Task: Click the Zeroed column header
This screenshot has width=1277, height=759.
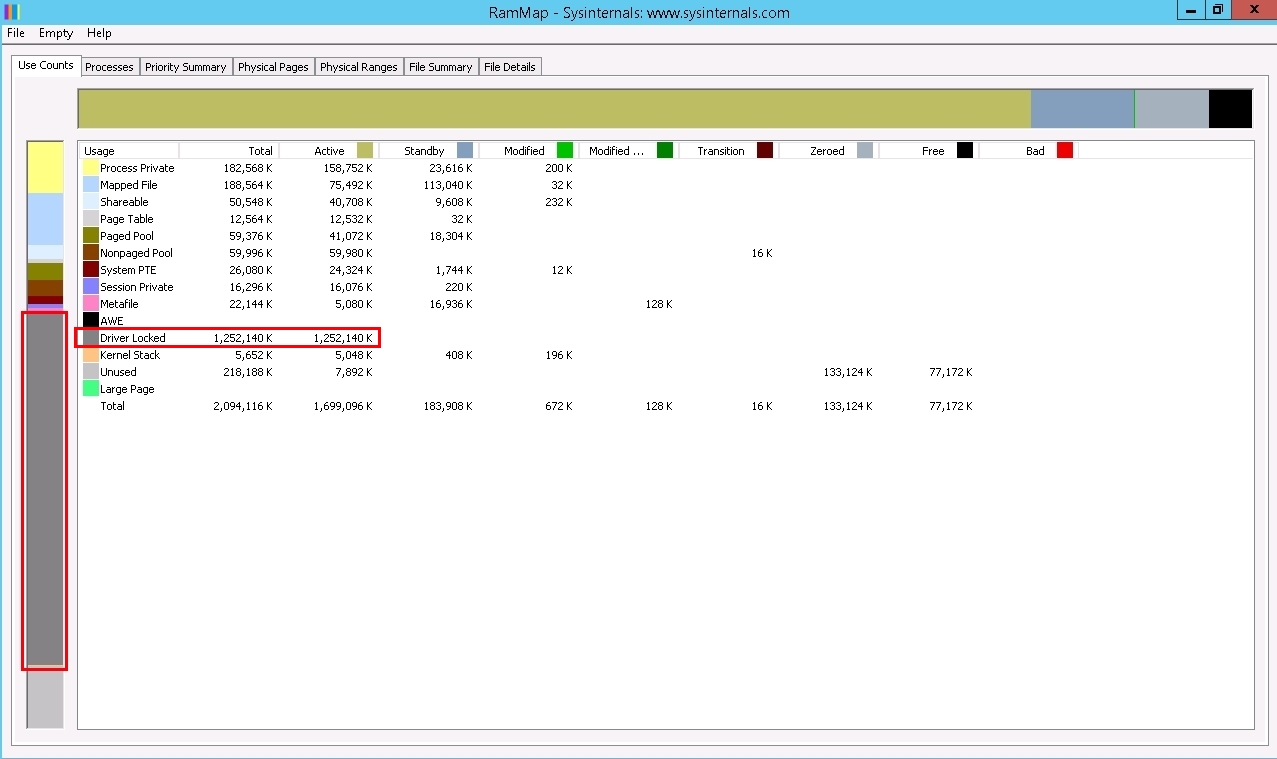Action: pos(829,151)
